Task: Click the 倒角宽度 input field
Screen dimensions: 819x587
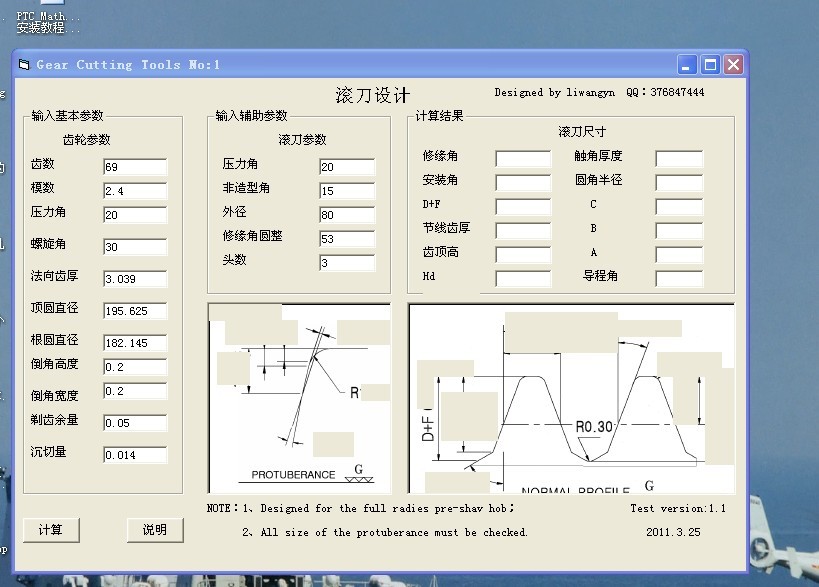Action: coord(135,391)
